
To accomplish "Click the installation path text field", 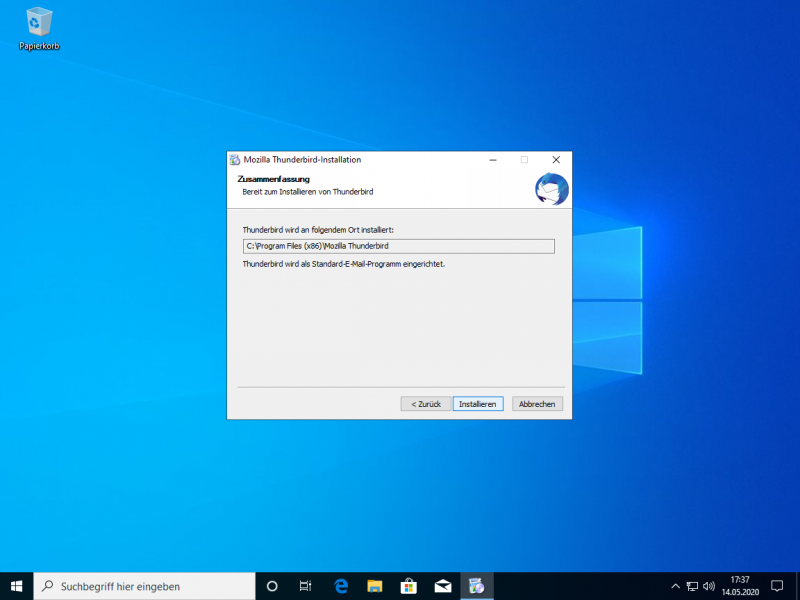I will pos(398,246).
